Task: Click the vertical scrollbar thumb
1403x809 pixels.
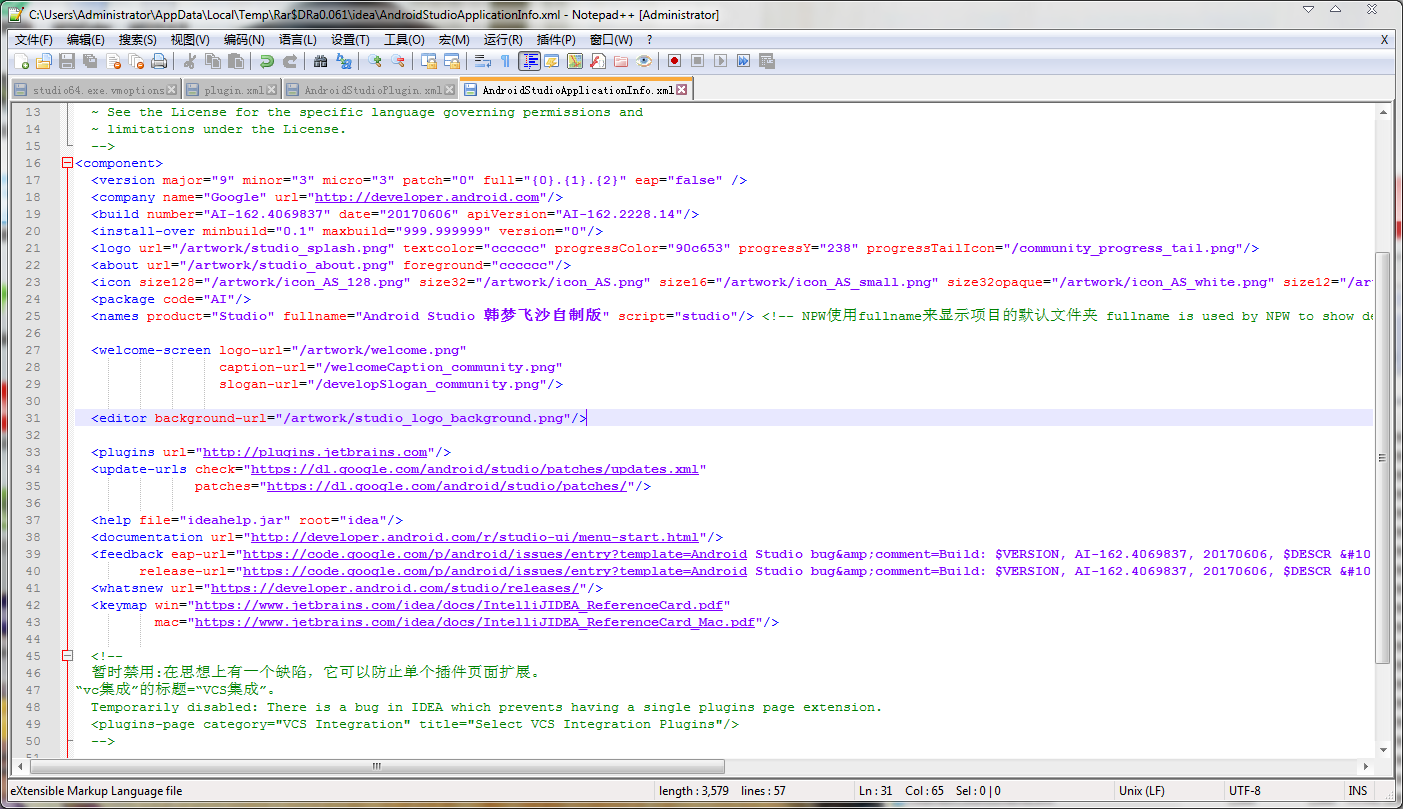Action: (1384, 457)
